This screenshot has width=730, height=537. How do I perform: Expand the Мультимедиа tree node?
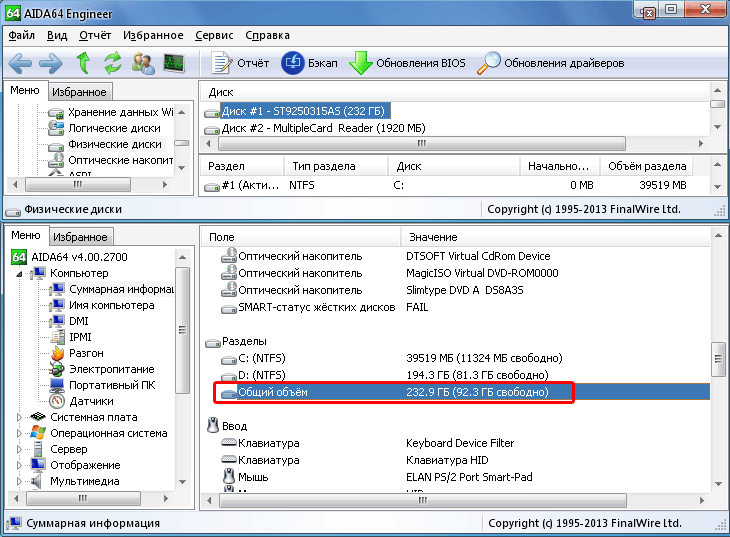(x=19, y=482)
